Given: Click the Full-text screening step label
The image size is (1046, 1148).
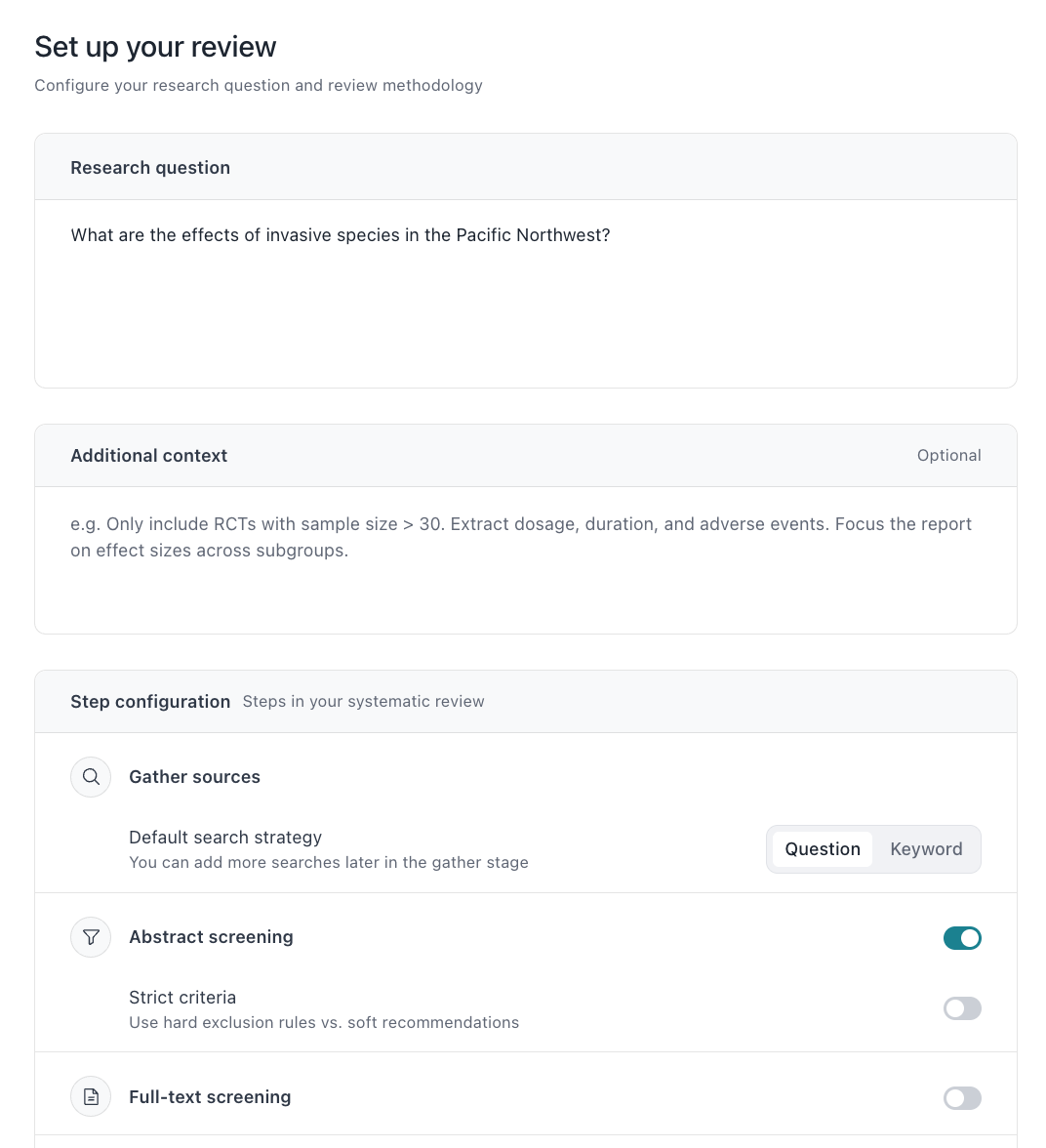Looking at the screenshot, I should pos(210,1097).
